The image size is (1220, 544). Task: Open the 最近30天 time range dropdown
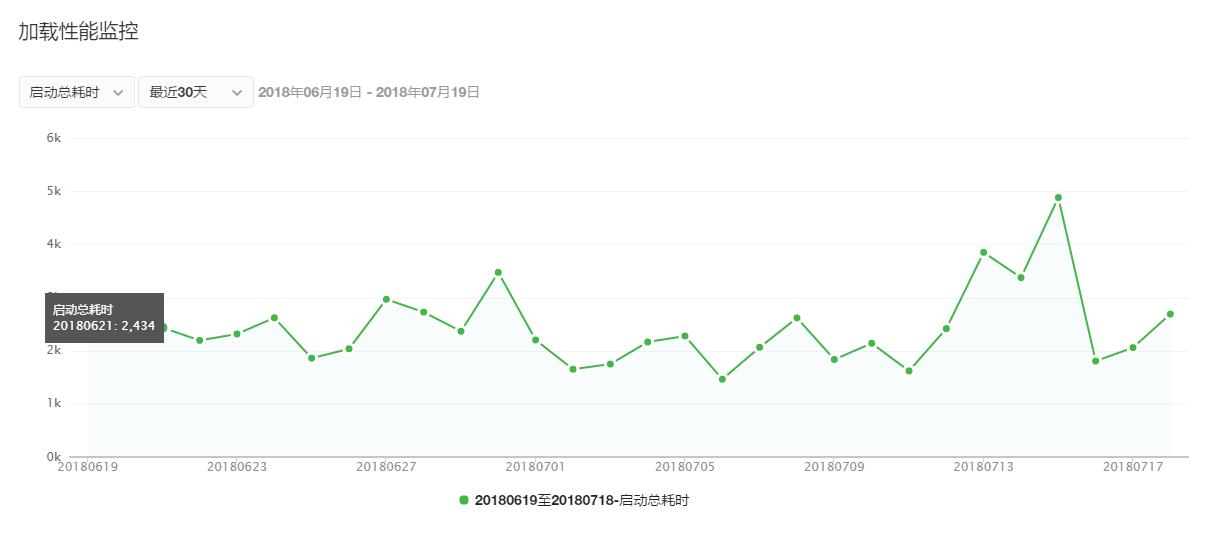[x=195, y=92]
